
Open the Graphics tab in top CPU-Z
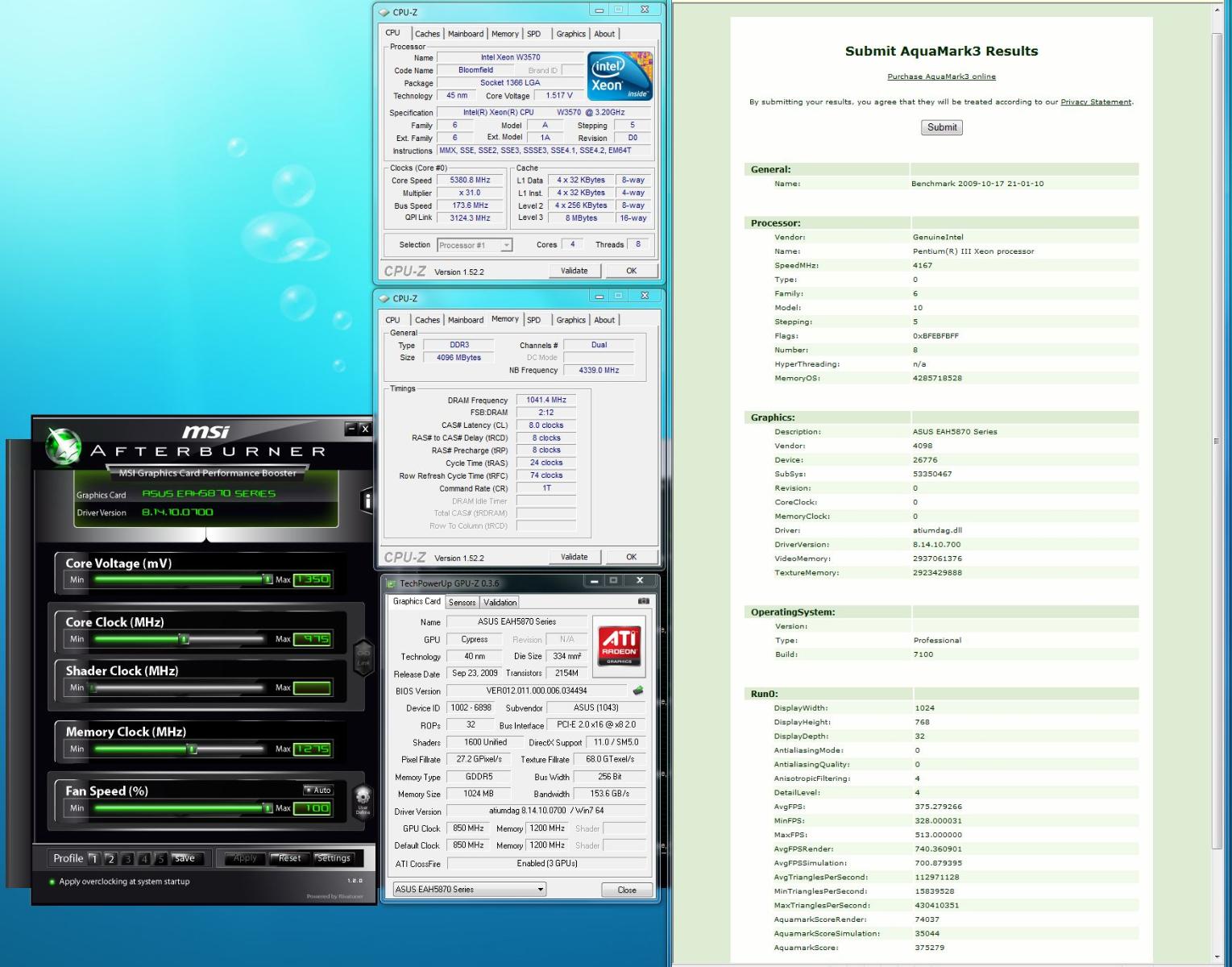[x=570, y=34]
